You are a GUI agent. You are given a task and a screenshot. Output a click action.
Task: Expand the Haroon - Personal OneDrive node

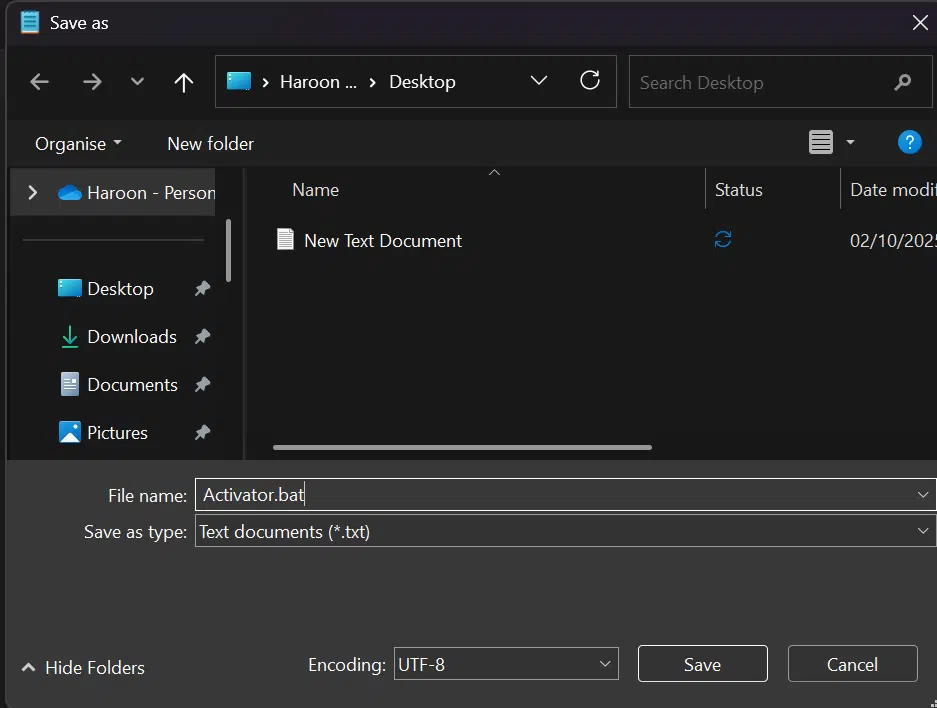coord(33,192)
